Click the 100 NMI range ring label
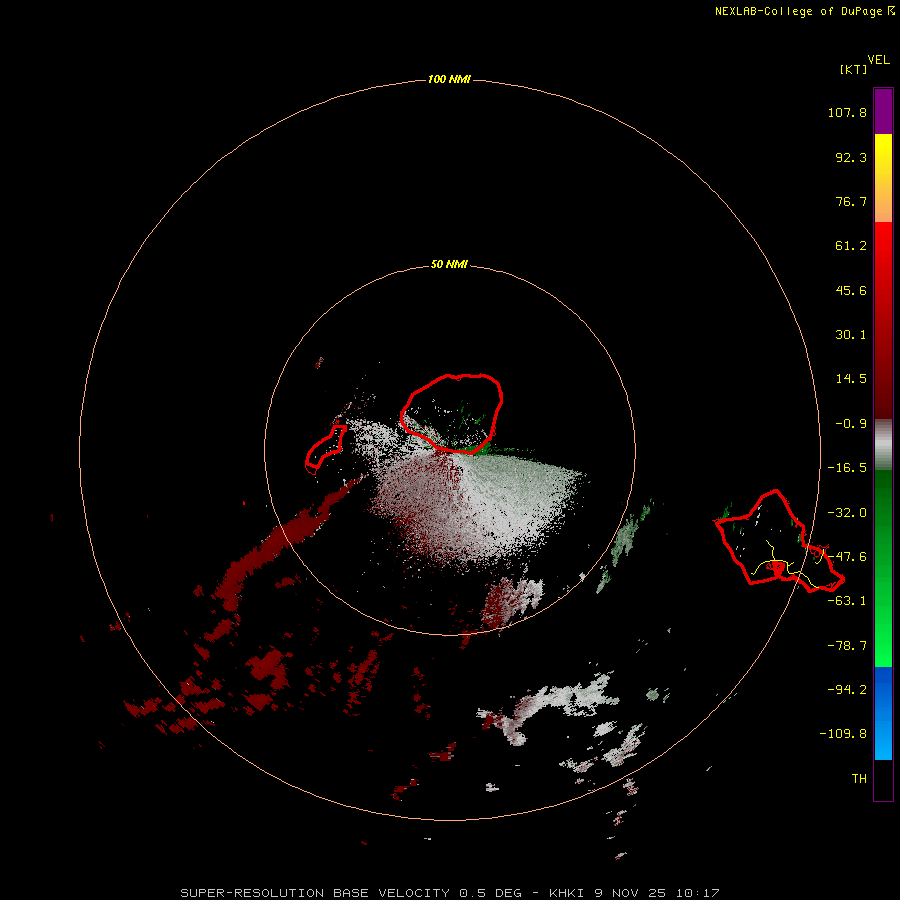The width and height of the screenshot is (900, 900). click(x=449, y=79)
